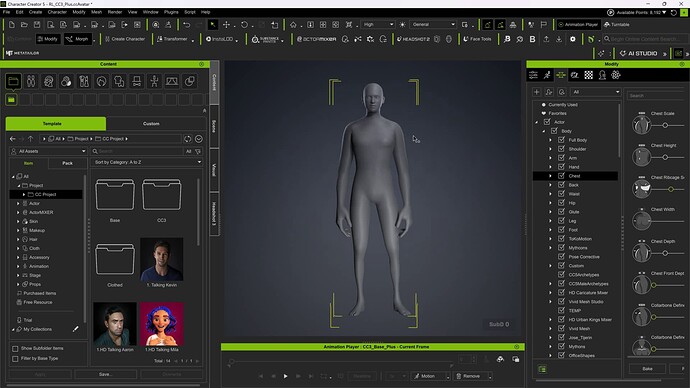Open the Actor category icon in Content
Viewport: 690px width, 388px height.
[x=31, y=81]
